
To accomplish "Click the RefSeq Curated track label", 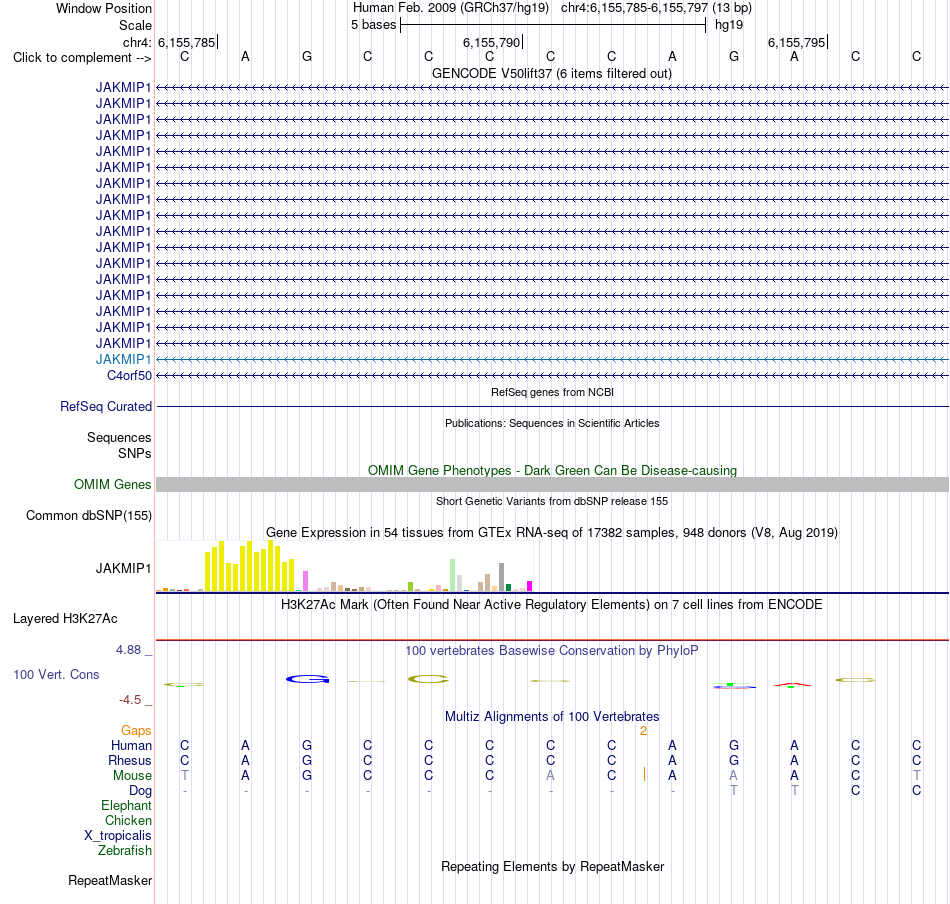I will pyautogui.click(x=105, y=407).
